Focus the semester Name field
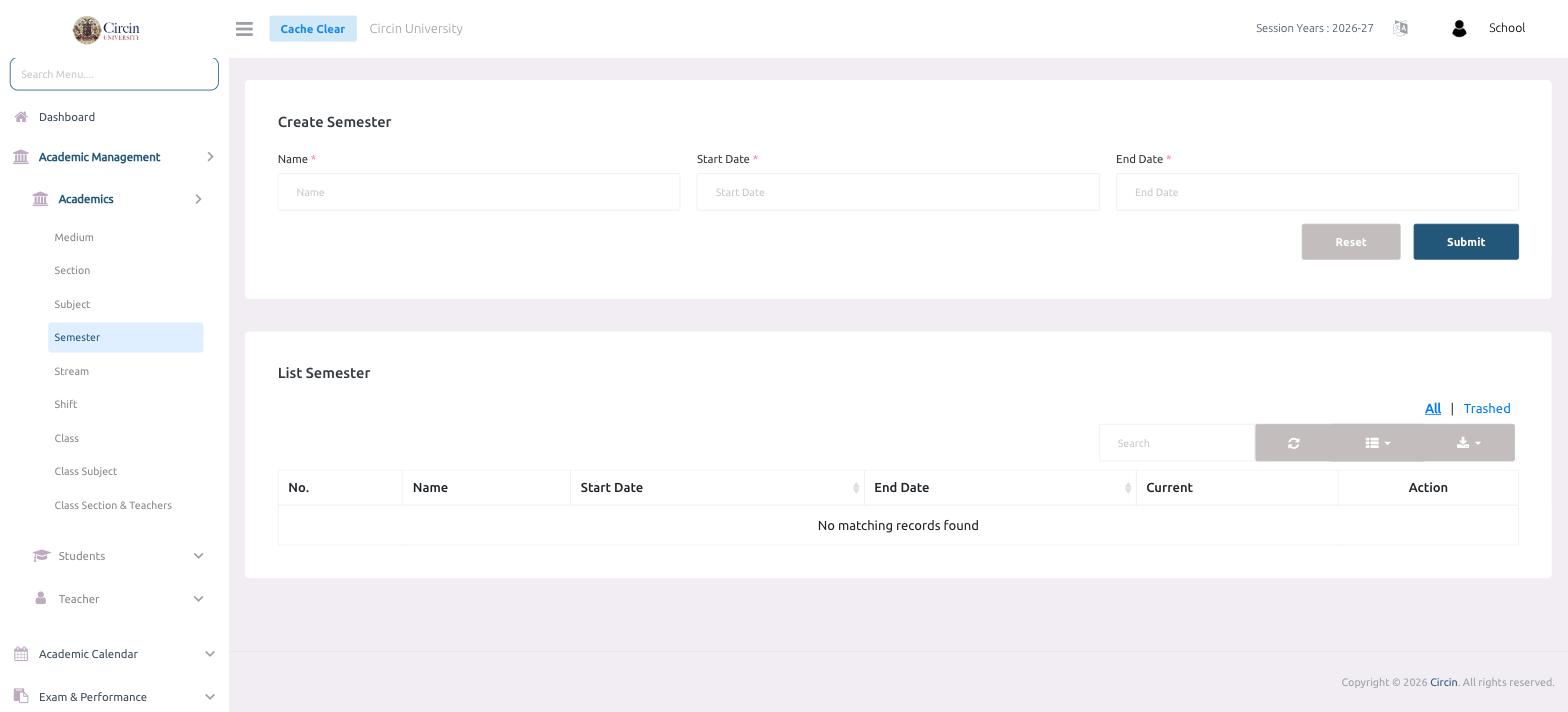Image resolution: width=1568 pixels, height=712 pixels. tap(479, 192)
